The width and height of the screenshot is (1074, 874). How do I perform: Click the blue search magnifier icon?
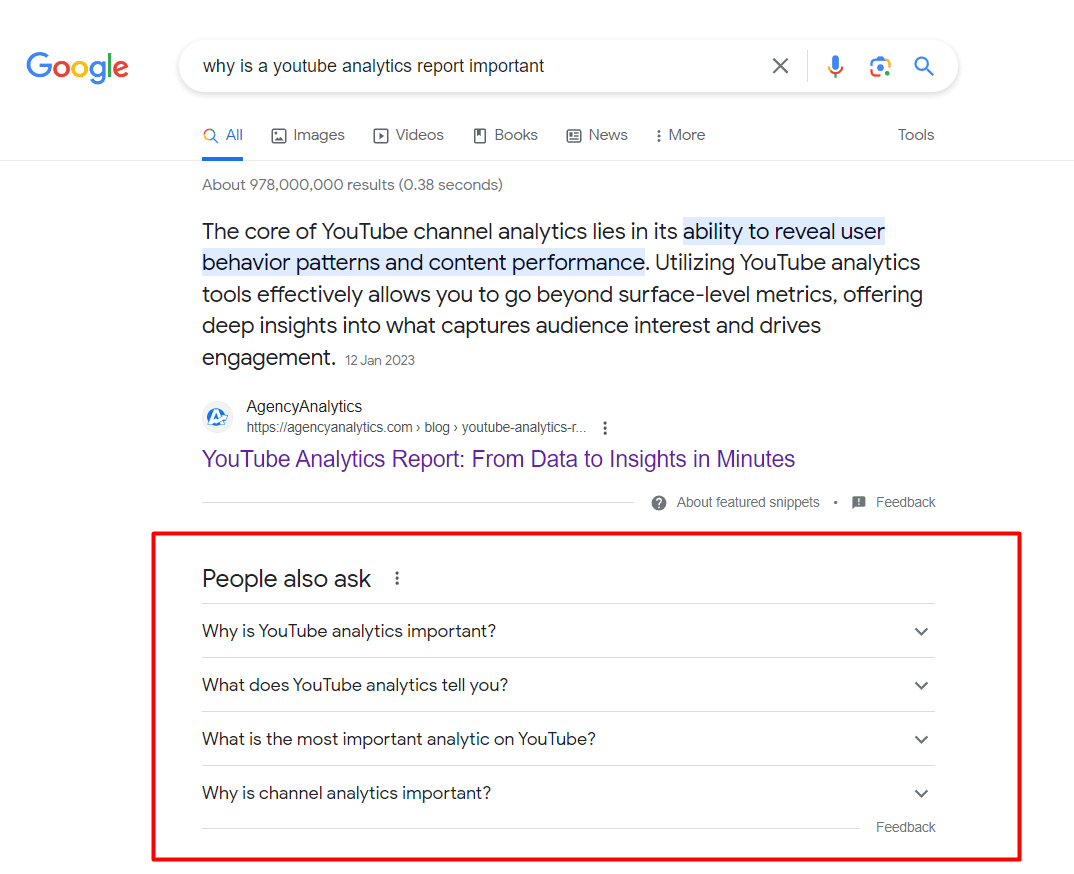(923, 65)
